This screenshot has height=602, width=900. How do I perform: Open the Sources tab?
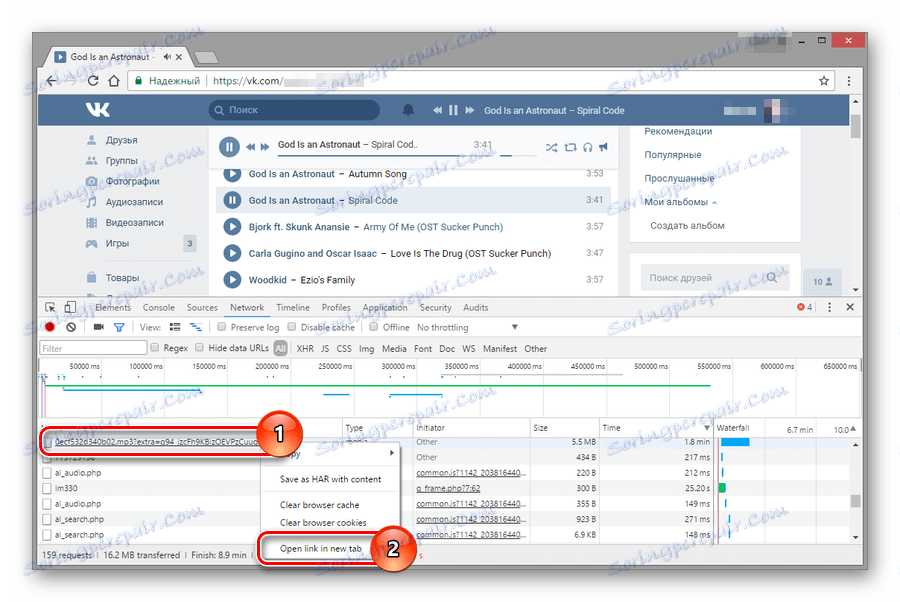point(202,308)
